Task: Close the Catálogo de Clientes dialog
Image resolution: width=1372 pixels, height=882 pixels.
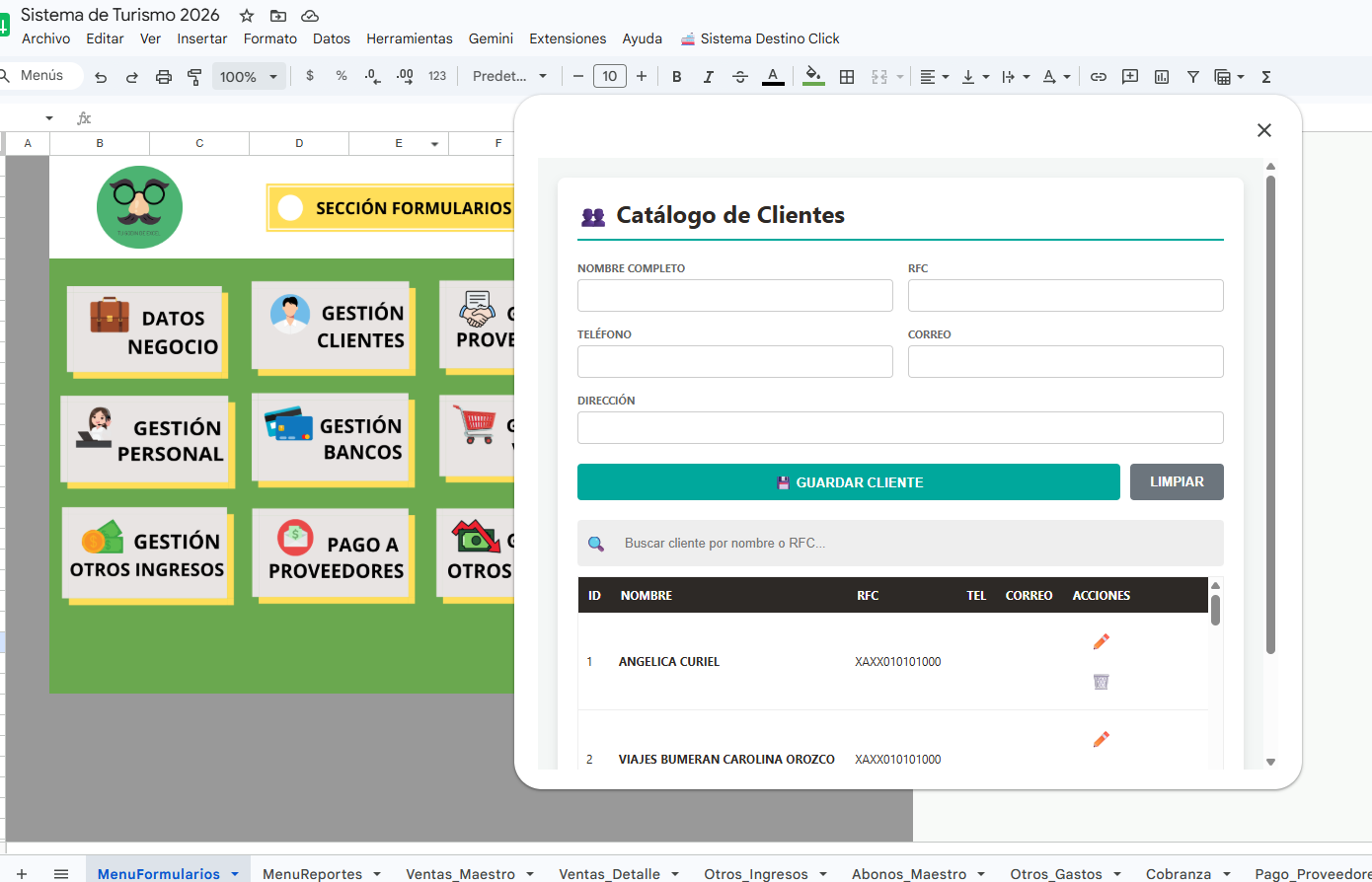Action: [x=1264, y=130]
